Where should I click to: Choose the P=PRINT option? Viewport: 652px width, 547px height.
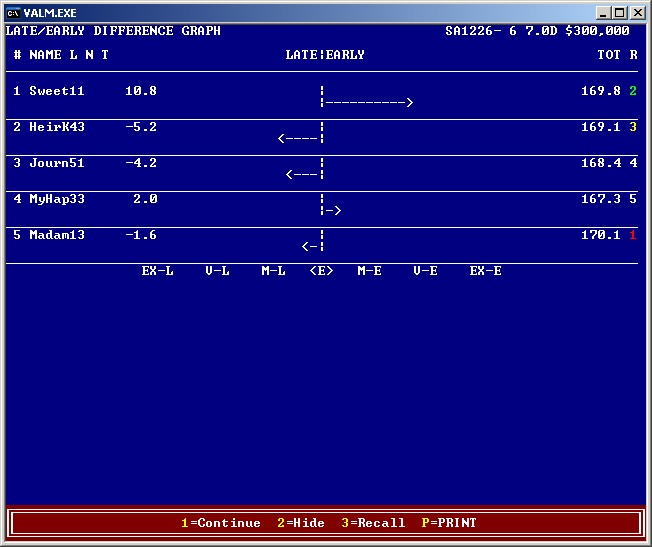449,523
